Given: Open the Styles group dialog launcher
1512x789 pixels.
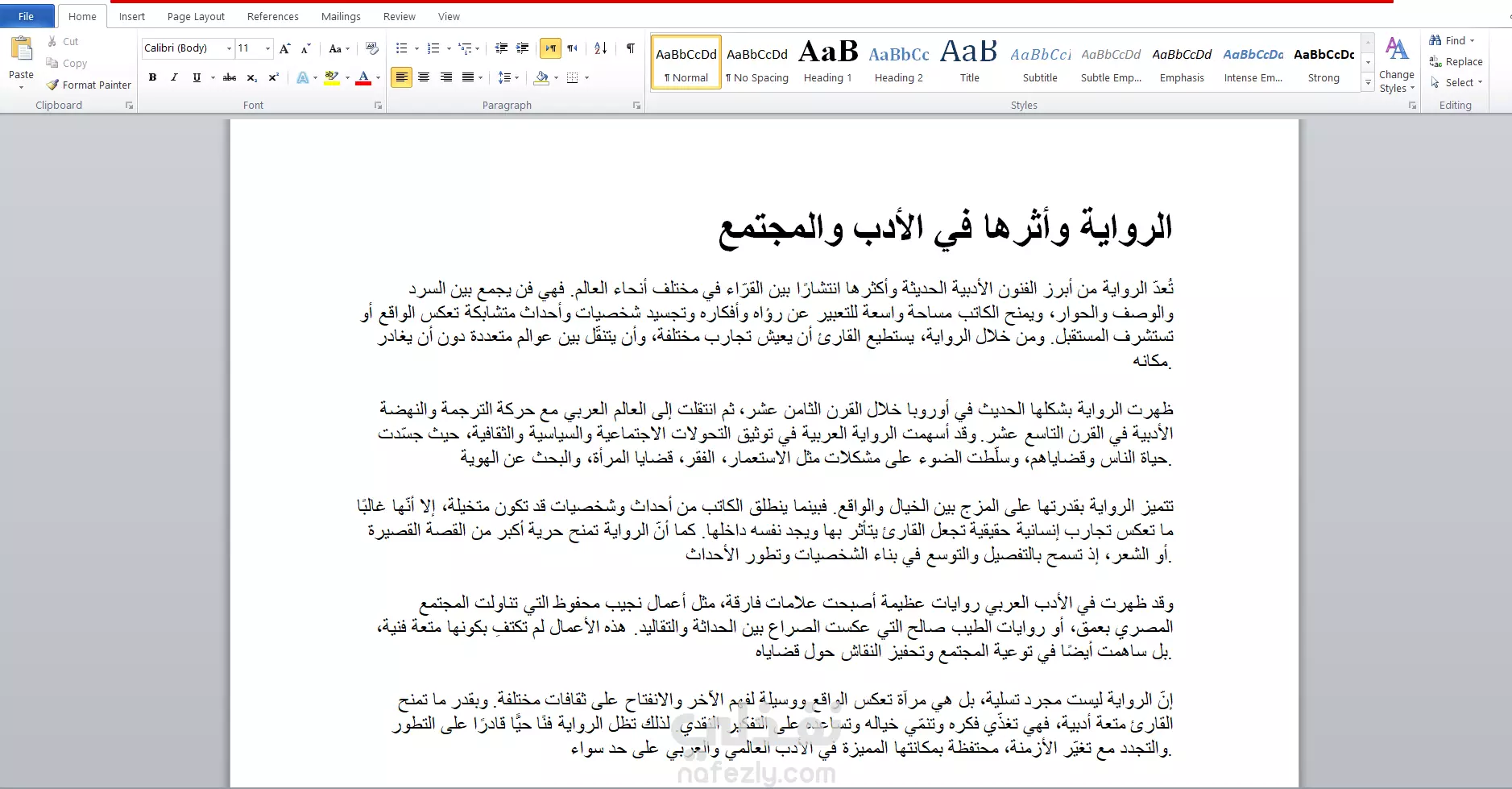Looking at the screenshot, I should [1412, 106].
